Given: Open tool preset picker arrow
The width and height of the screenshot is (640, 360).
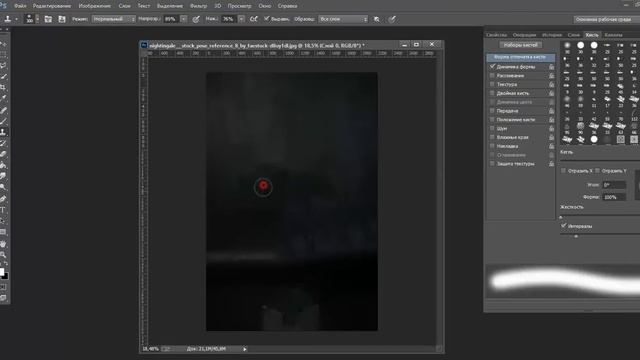Looking at the screenshot, I should [x=16, y=19].
